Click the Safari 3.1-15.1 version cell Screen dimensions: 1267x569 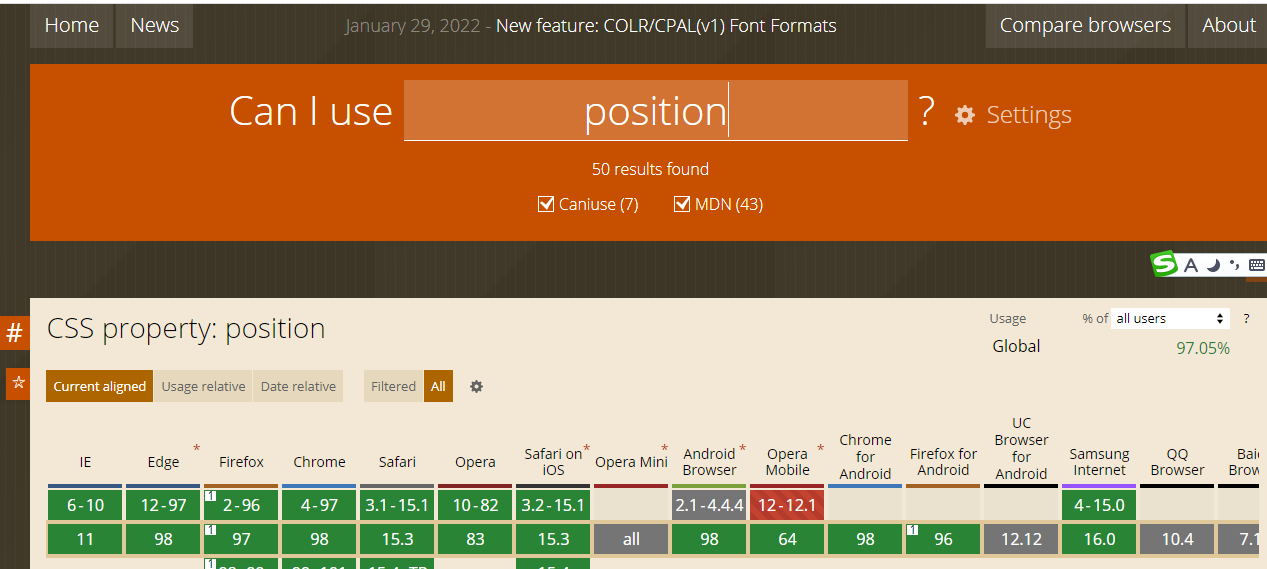coord(397,505)
